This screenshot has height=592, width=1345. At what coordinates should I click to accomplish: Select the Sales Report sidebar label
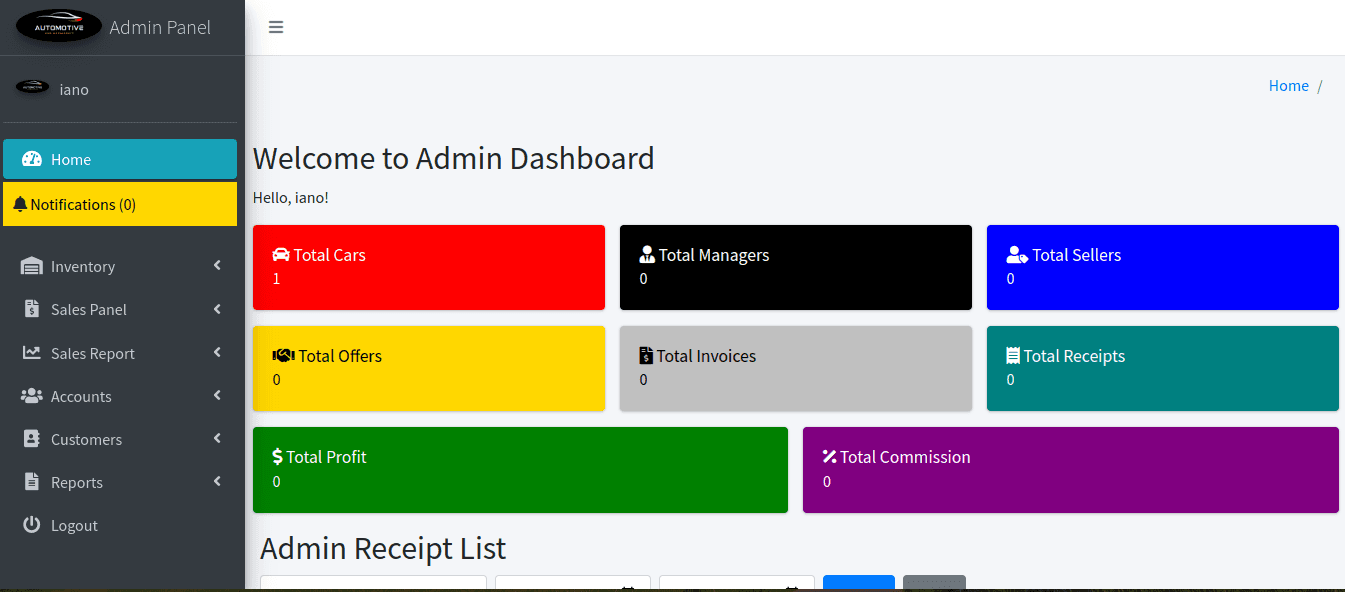(93, 353)
